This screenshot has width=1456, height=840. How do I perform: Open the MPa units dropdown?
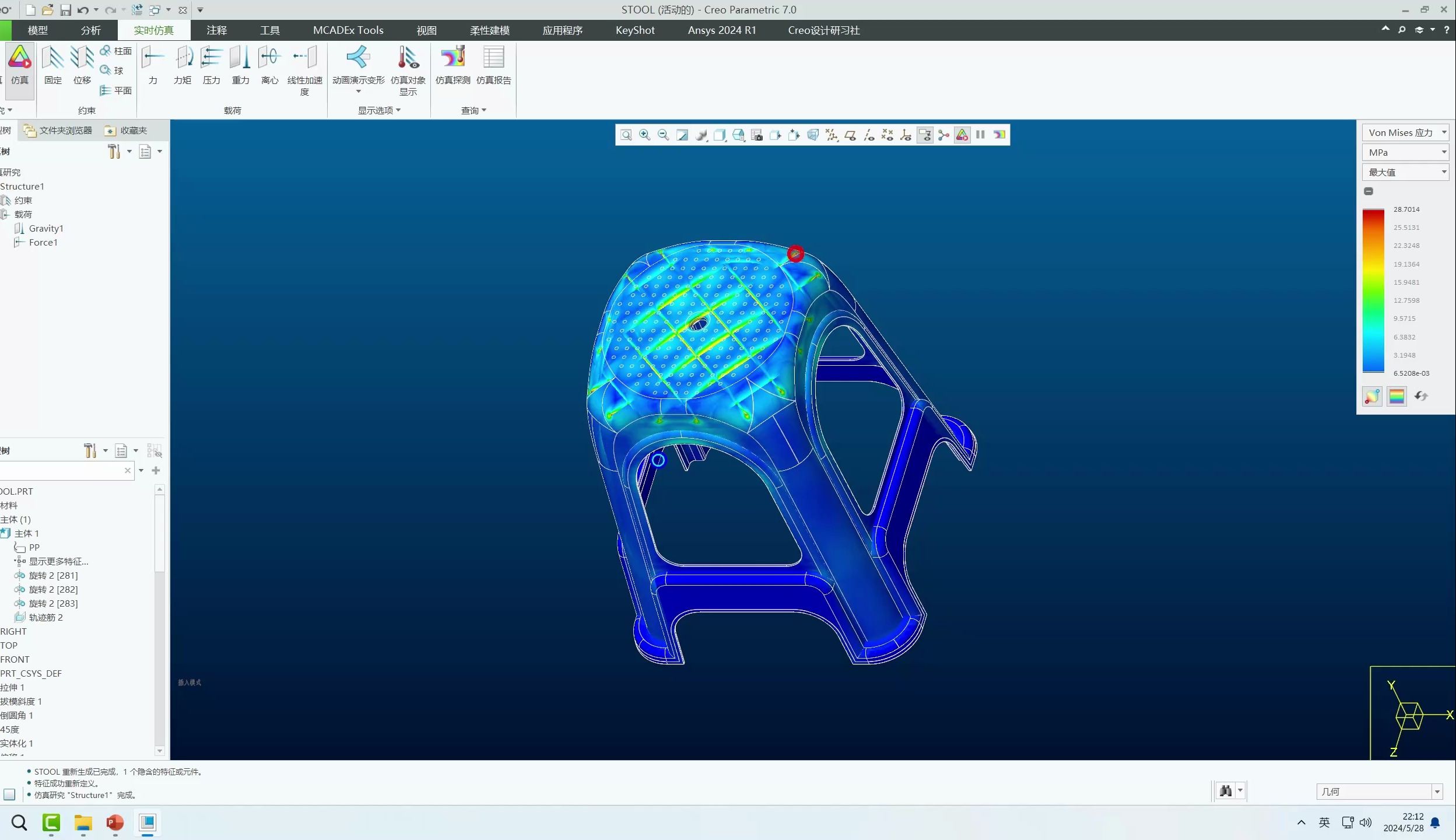(1405, 152)
